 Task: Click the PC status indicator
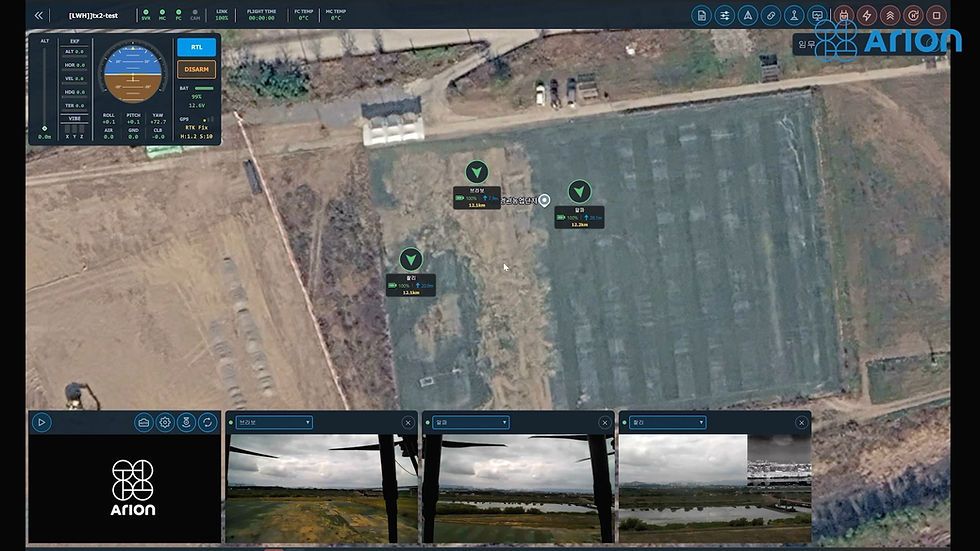pos(179,15)
